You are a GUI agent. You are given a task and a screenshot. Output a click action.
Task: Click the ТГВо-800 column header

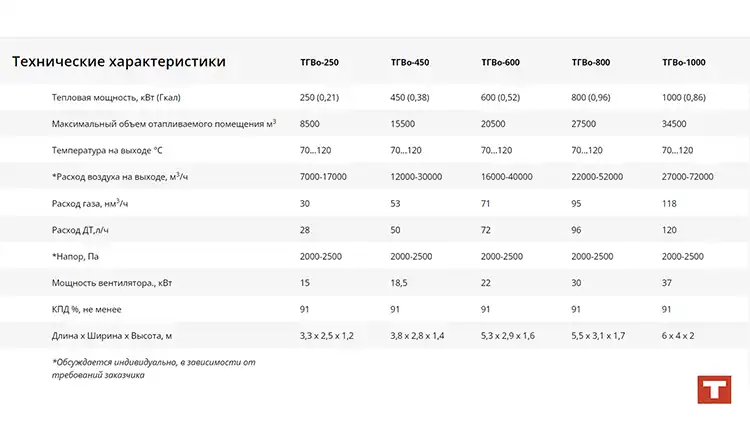point(591,63)
